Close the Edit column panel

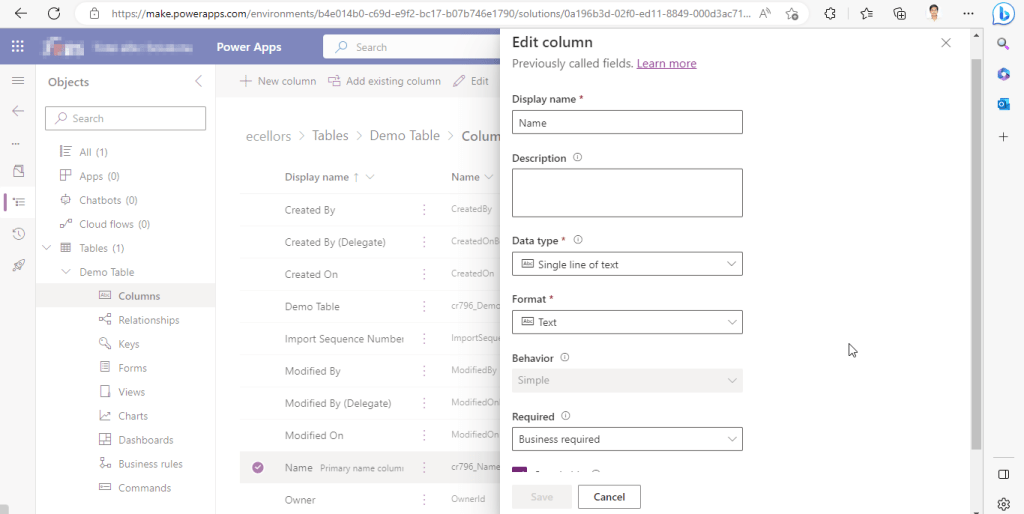pos(946,43)
